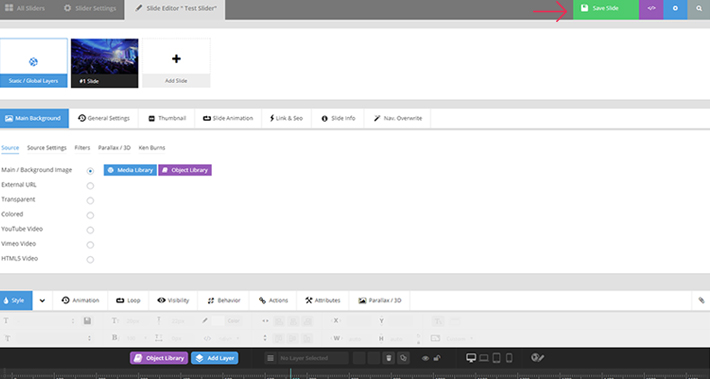Screen dimensions: 710x379
Task: Open the layer Attributes tab
Action: pos(323,300)
